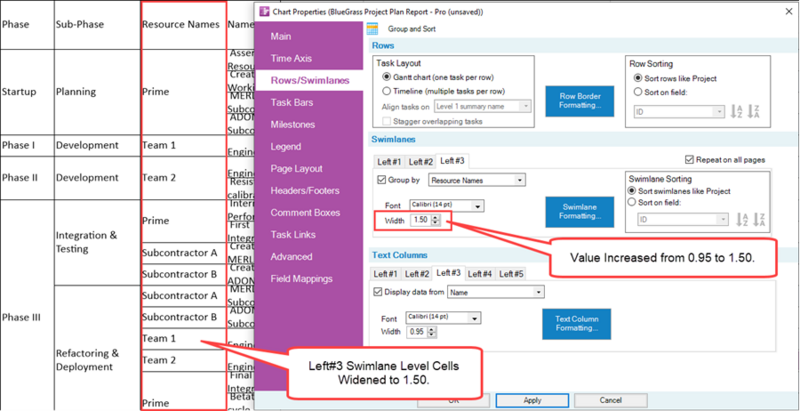The width and height of the screenshot is (800, 411).
Task: Select Timeline multiple tasks per row
Action: click(x=386, y=92)
